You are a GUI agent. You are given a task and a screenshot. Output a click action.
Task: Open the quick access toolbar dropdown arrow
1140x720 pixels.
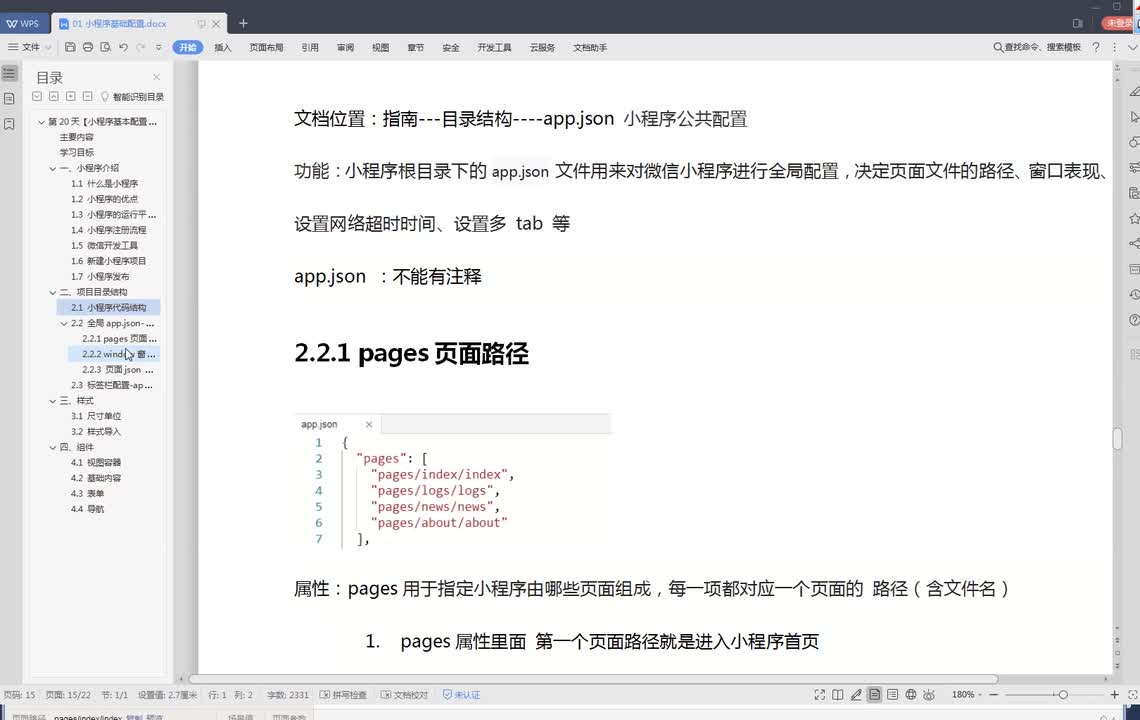[158, 47]
